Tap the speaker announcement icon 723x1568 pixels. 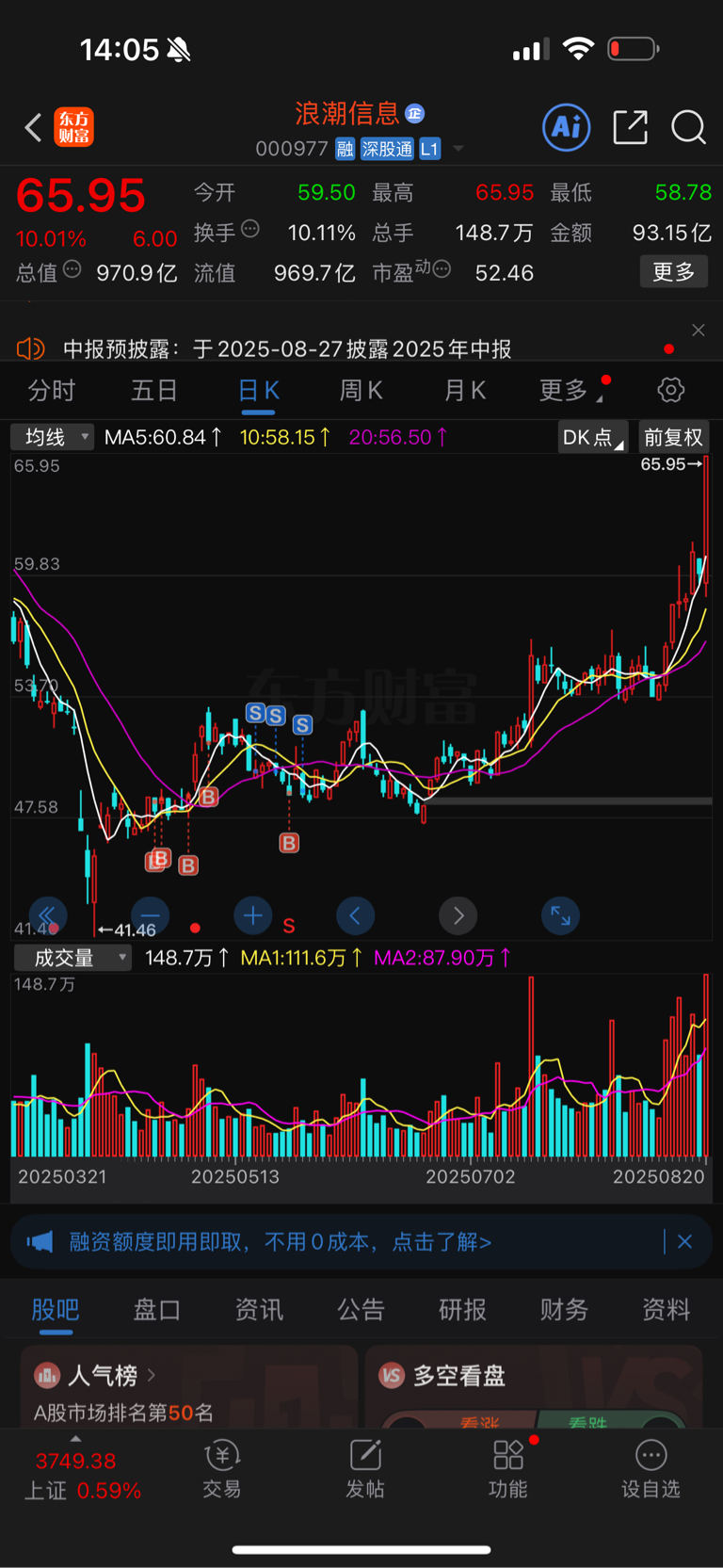pos(31,349)
